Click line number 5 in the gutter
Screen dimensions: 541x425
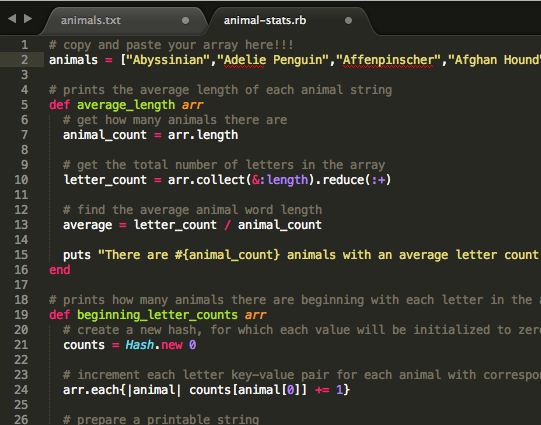(x=24, y=105)
